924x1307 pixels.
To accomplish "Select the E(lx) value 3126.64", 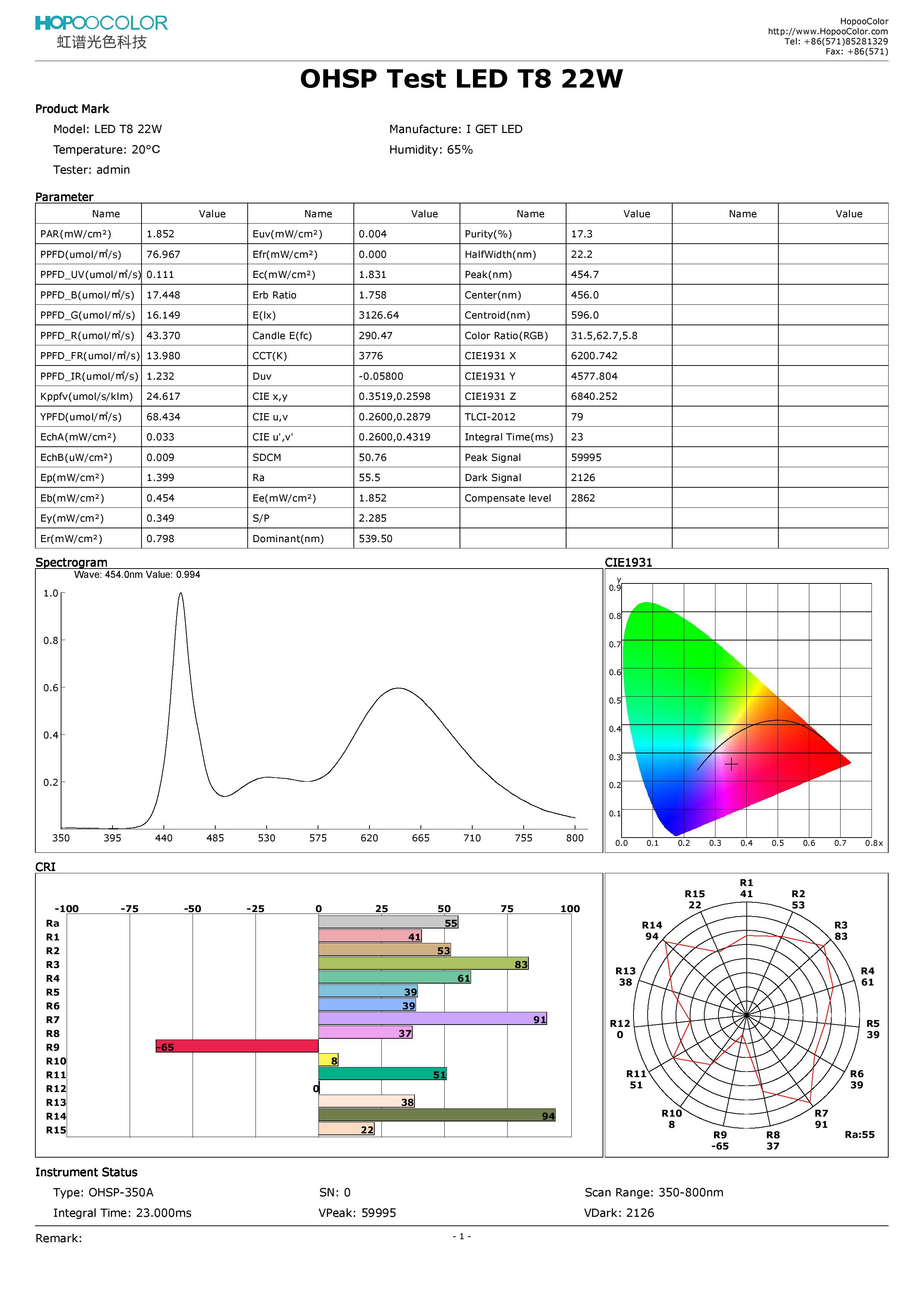I will click(x=379, y=315).
